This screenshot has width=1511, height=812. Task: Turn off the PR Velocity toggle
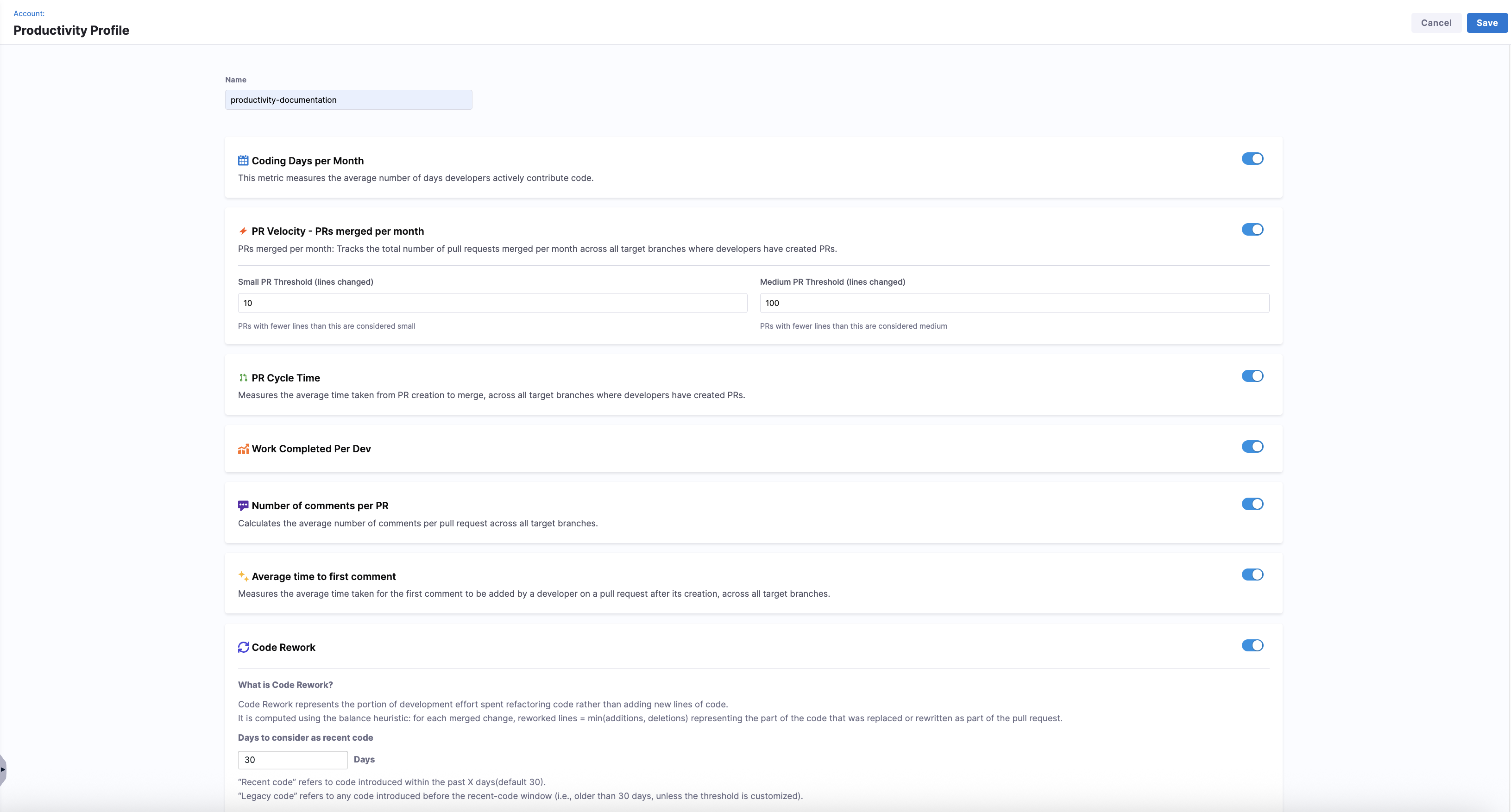point(1252,229)
